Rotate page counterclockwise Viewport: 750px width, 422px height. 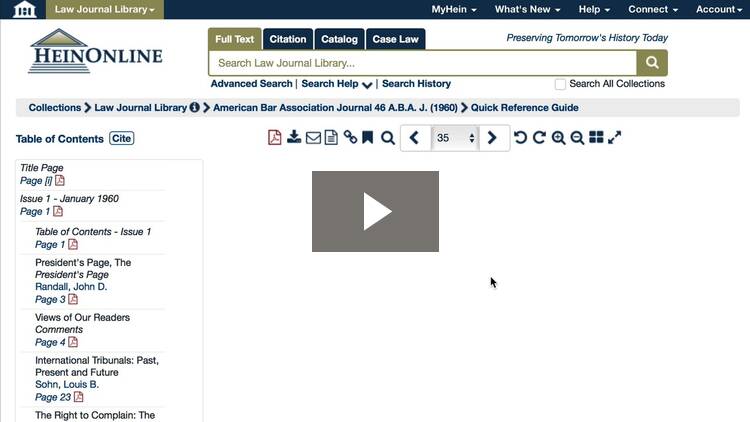click(520, 138)
